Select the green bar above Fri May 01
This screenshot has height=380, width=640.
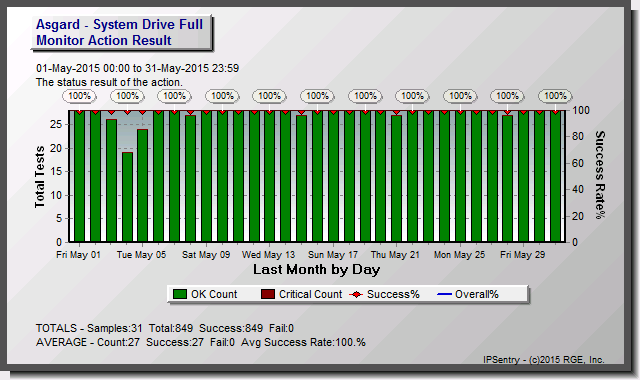point(80,176)
